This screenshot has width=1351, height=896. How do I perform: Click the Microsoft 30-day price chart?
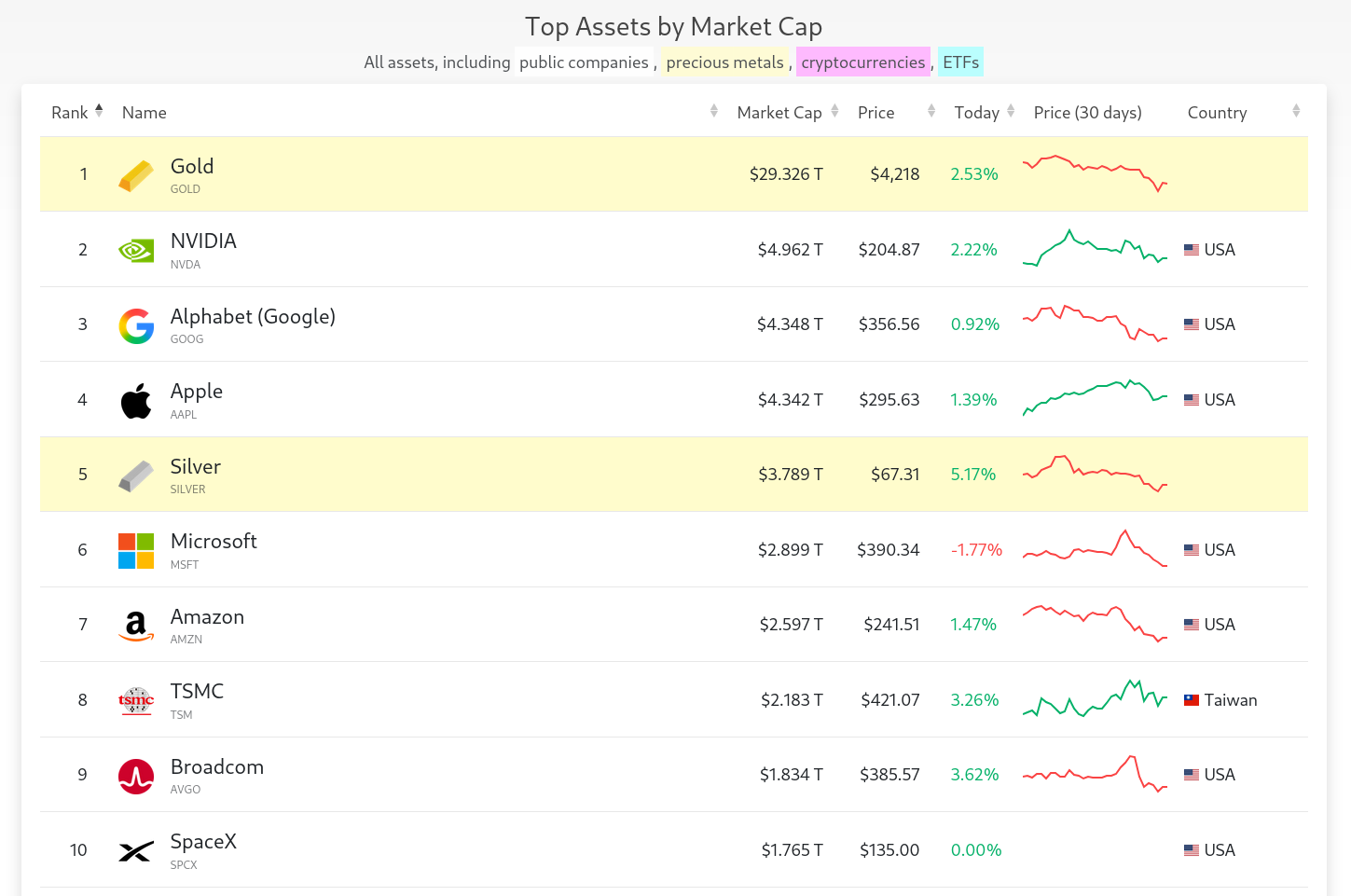tap(1095, 549)
